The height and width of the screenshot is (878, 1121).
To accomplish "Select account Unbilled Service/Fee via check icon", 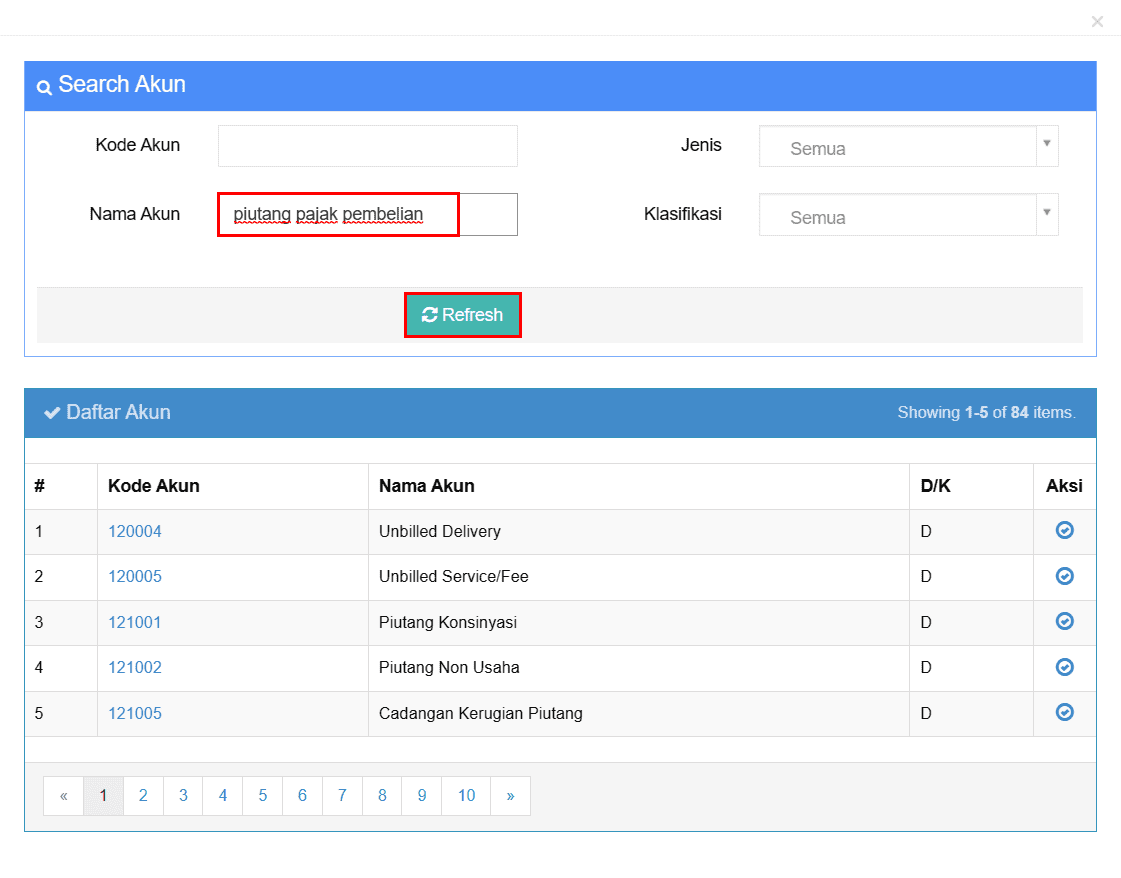I will click(1064, 576).
